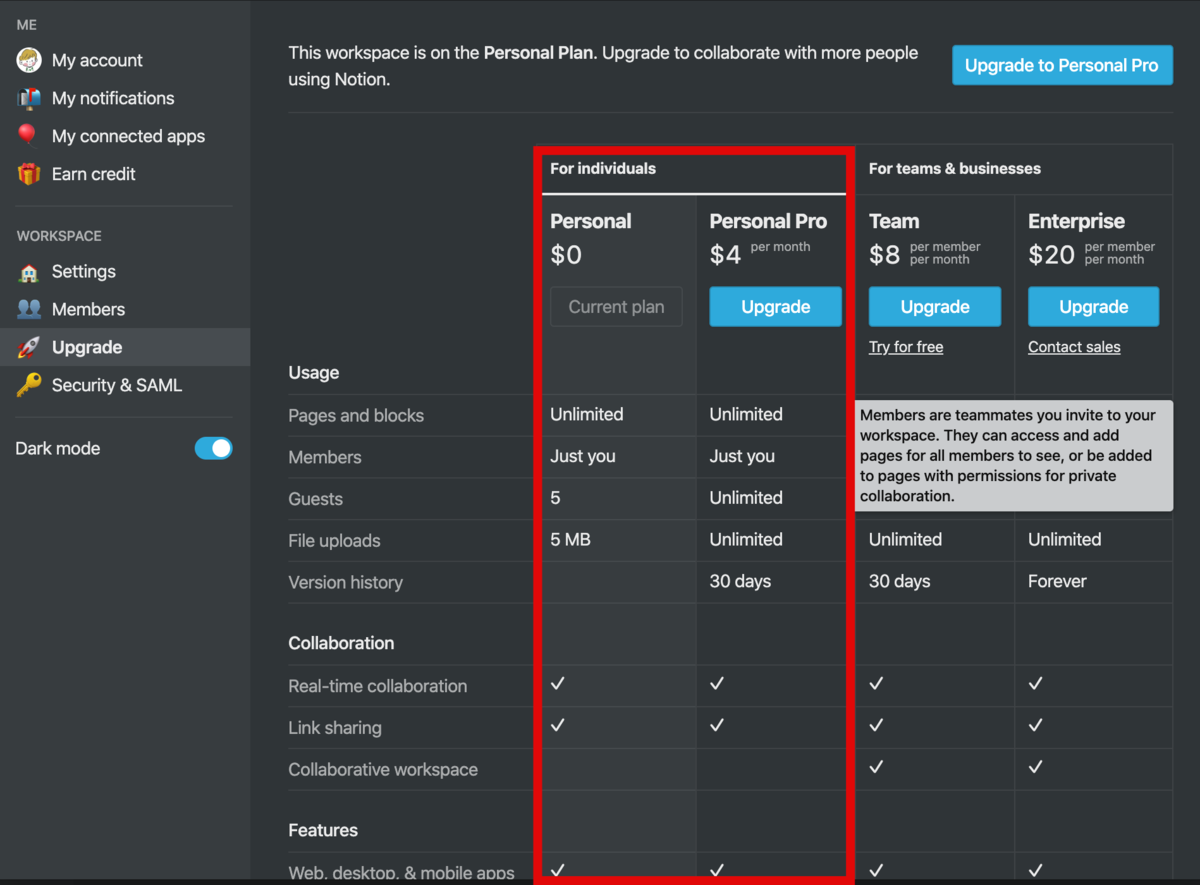
Task: Click the Forever version history value
Action: tap(1057, 581)
